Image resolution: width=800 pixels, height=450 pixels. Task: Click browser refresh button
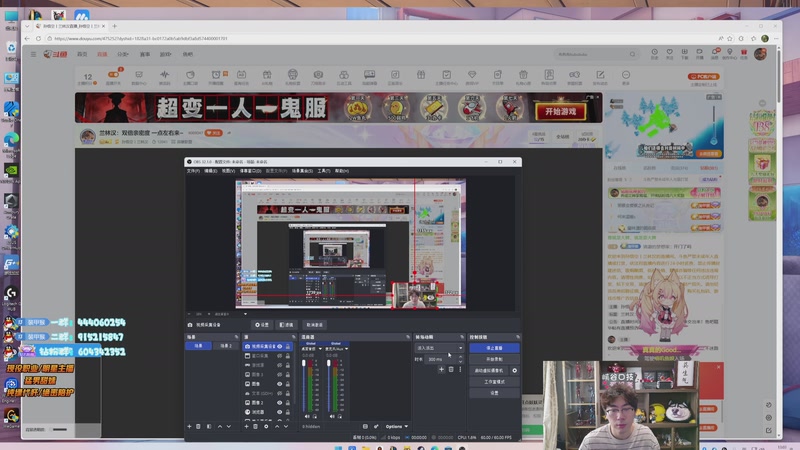tap(38, 39)
